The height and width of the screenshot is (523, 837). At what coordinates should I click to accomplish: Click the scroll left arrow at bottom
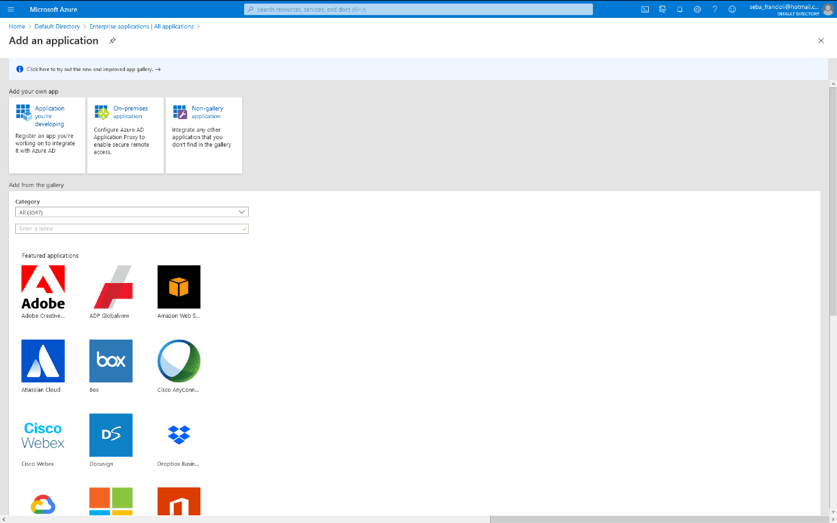(4, 519)
